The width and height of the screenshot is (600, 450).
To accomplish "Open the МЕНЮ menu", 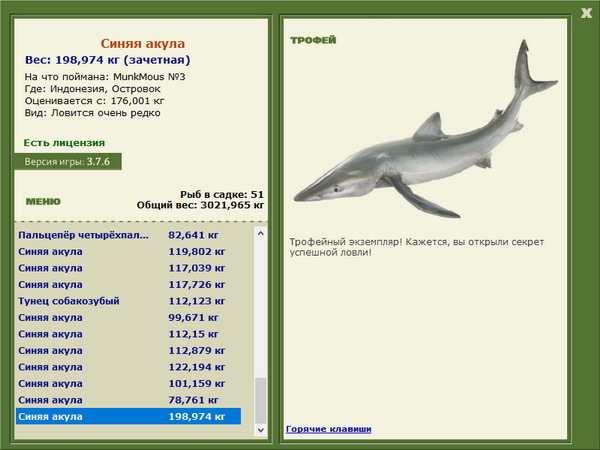I will pyautogui.click(x=43, y=202).
